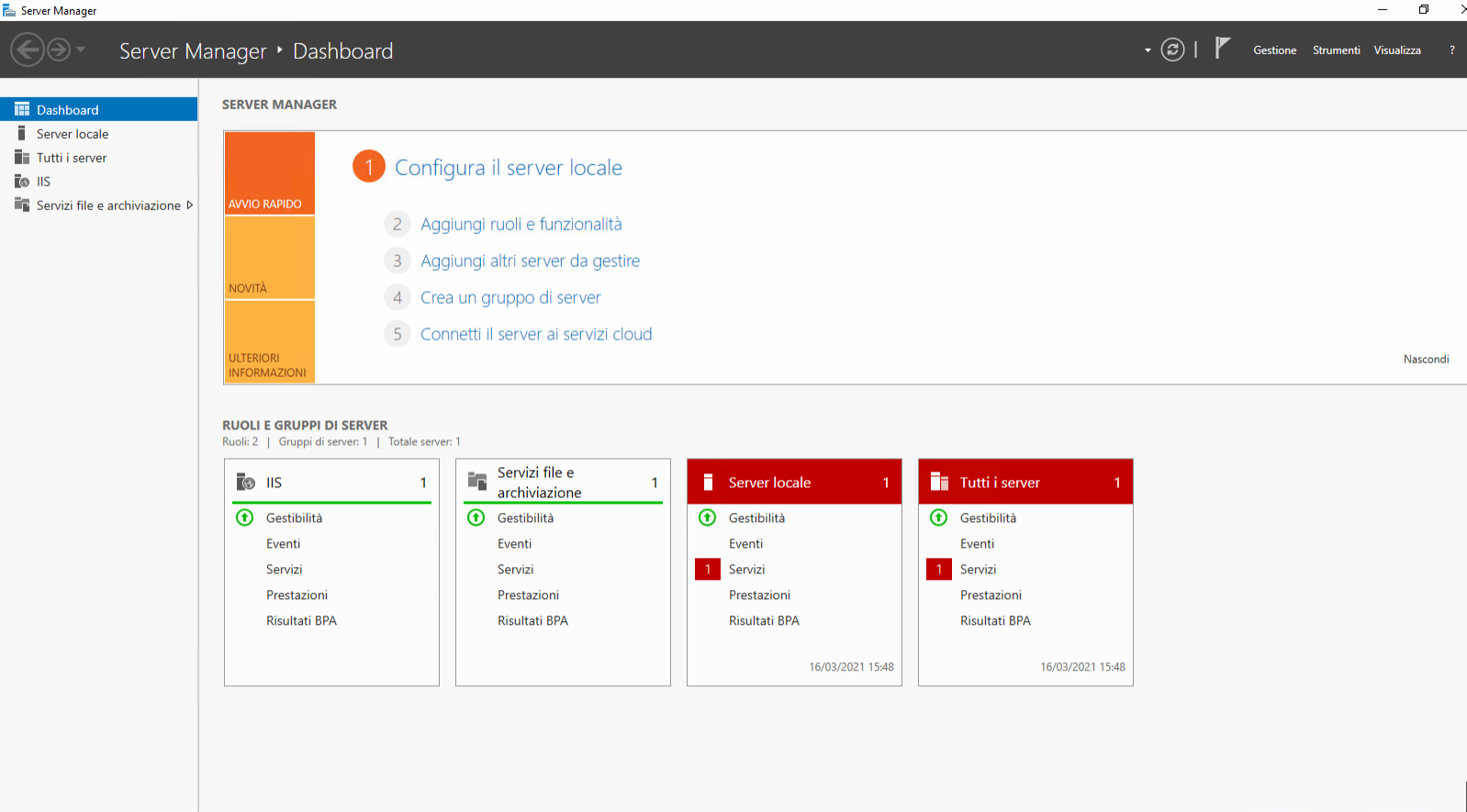Click the step 5 number circle
Screen dimensions: 1467x812
point(397,334)
